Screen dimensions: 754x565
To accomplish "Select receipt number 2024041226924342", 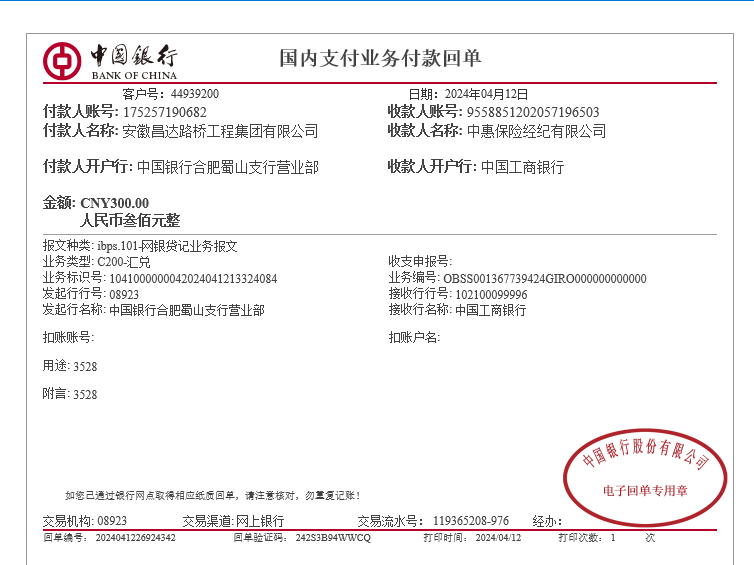I will pyautogui.click(x=136, y=537).
